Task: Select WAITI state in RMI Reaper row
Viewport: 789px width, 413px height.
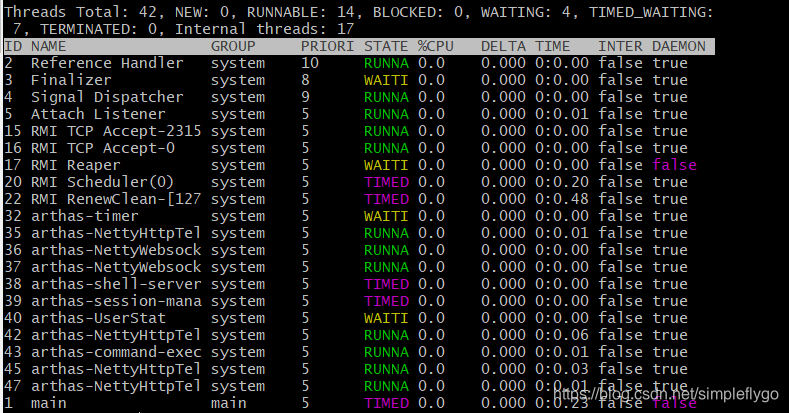Action: click(386, 166)
